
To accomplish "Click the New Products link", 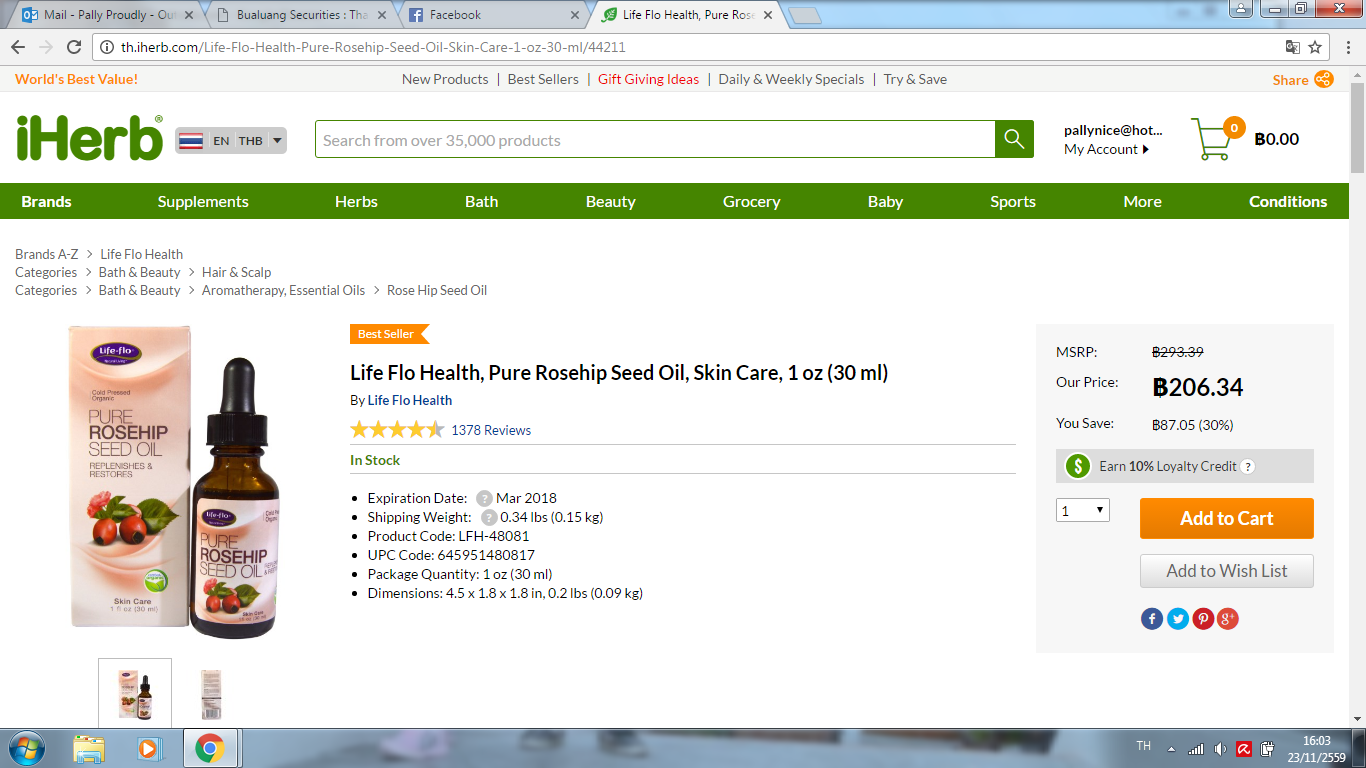I will [445, 79].
